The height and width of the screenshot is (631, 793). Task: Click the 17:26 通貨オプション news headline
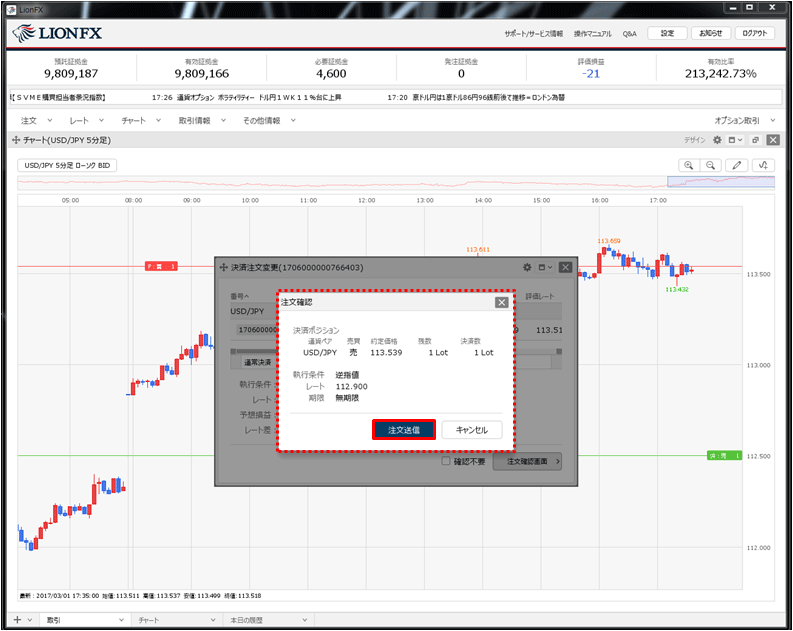pyautogui.click(x=247, y=97)
